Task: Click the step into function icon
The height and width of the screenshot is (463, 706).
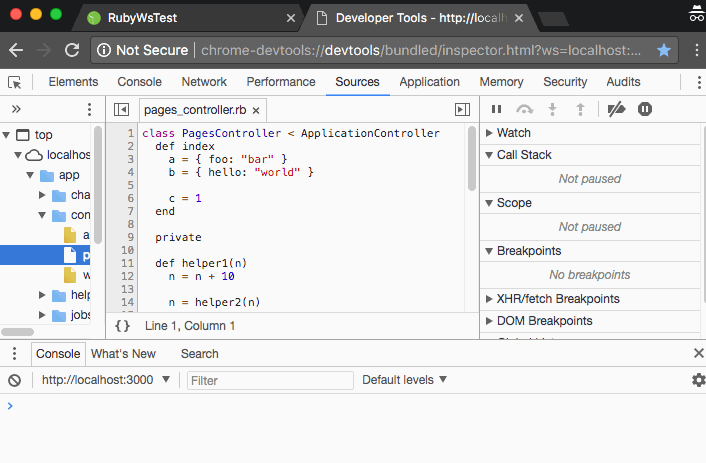Action: [x=552, y=109]
